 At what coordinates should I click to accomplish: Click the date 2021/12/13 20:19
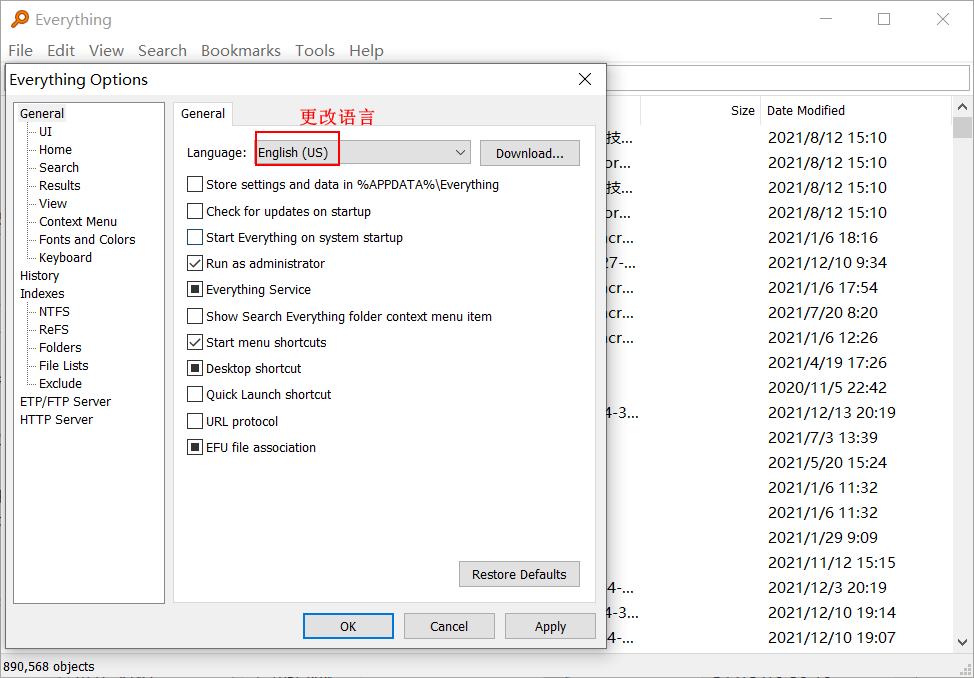click(832, 413)
